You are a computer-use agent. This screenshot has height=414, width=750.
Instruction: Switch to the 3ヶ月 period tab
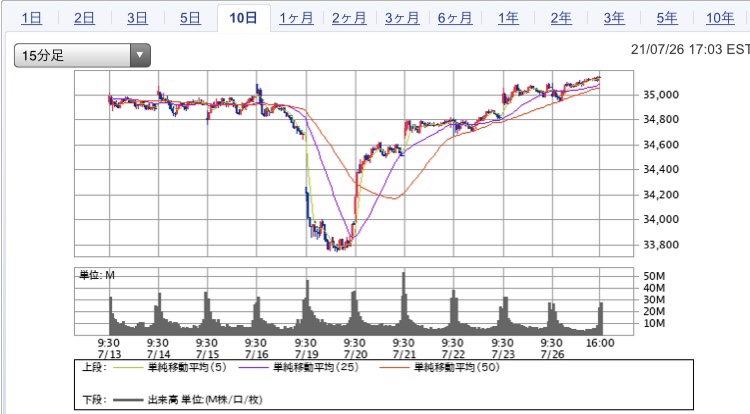pos(402,18)
